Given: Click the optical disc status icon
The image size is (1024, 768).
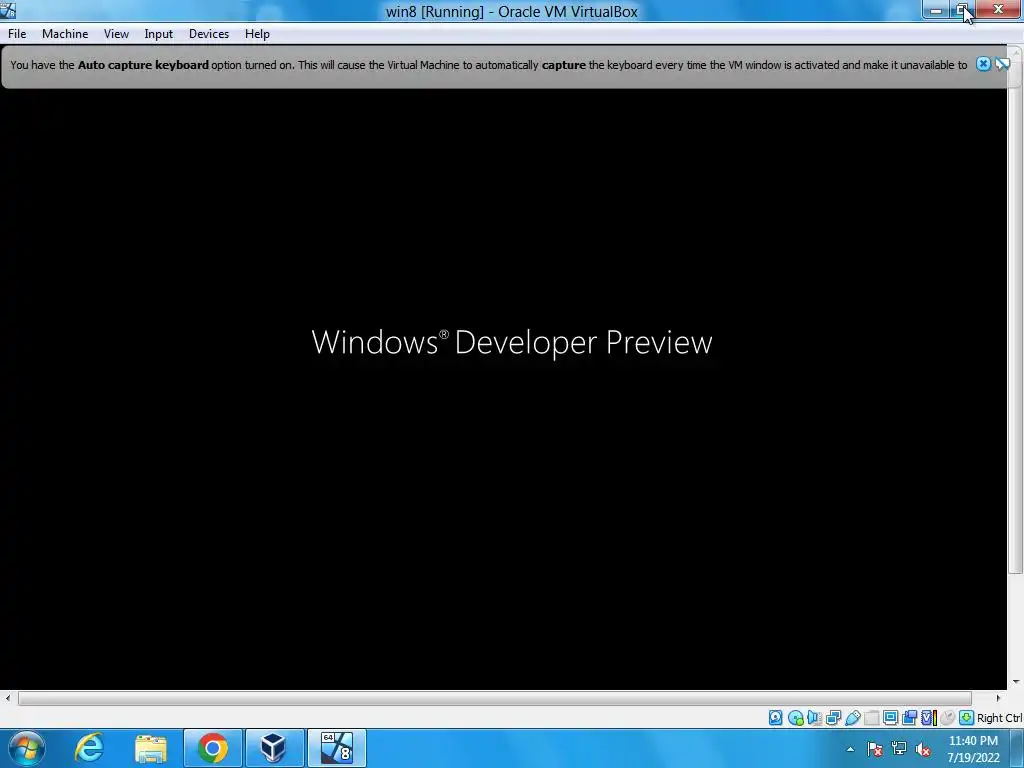Looking at the screenshot, I should tap(795, 718).
